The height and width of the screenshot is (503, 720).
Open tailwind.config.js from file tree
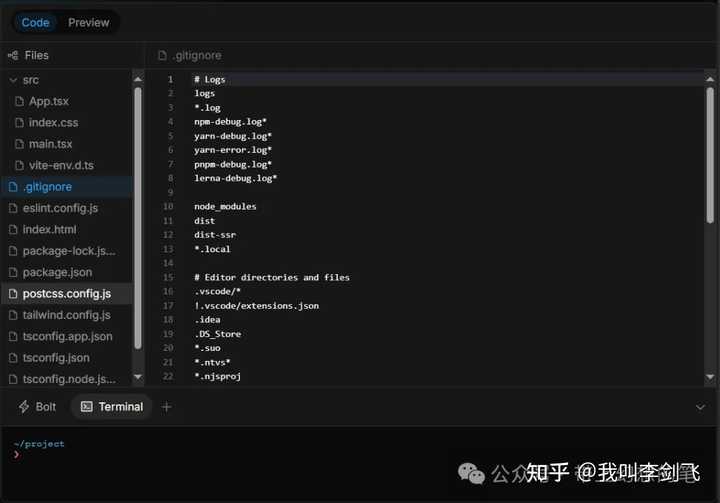point(66,315)
